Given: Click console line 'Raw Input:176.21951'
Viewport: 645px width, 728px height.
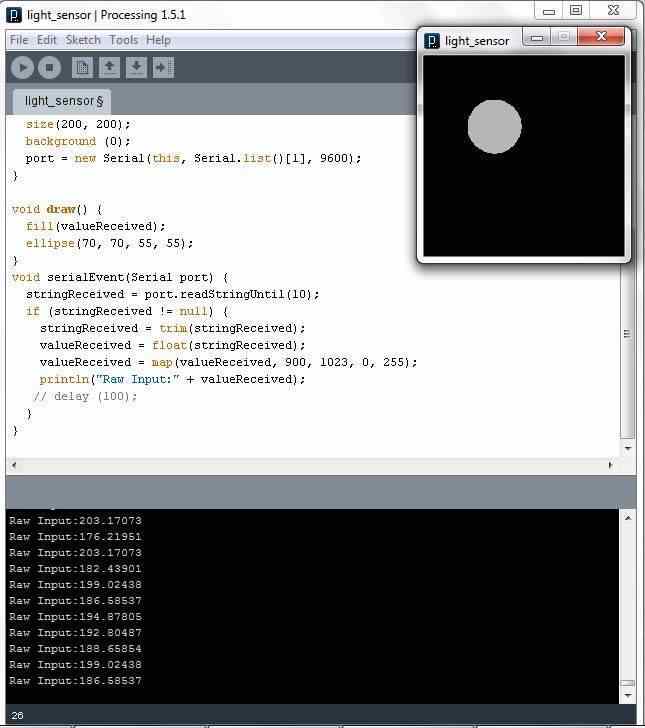Looking at the screenshot, I should [75, 537].
